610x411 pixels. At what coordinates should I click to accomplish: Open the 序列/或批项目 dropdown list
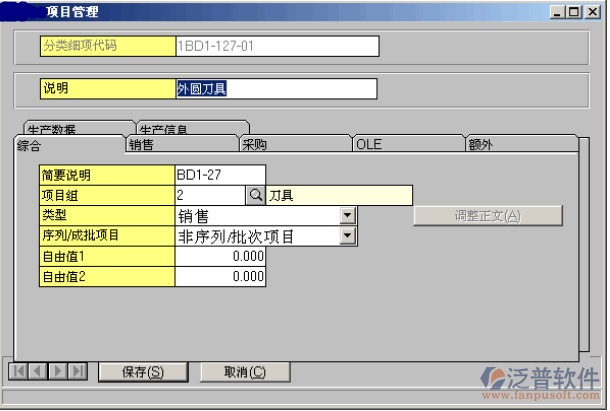click(347, 235)
